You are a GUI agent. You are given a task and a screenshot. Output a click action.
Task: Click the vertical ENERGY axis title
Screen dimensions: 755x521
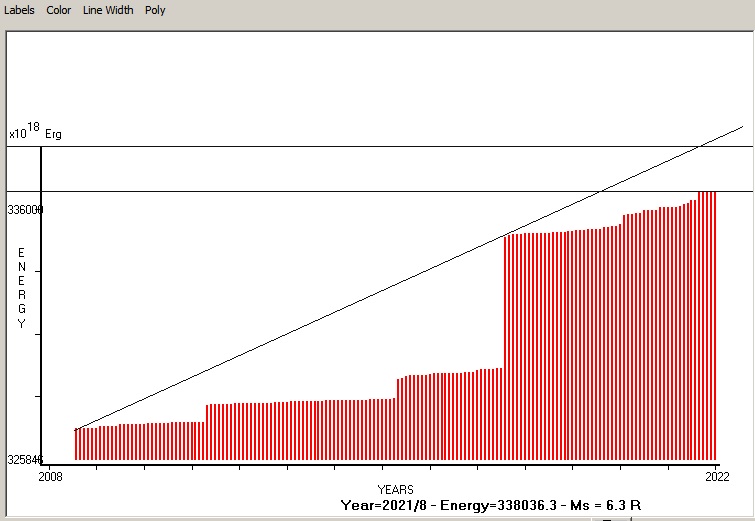pyautogui.click(x=21, y=288)
